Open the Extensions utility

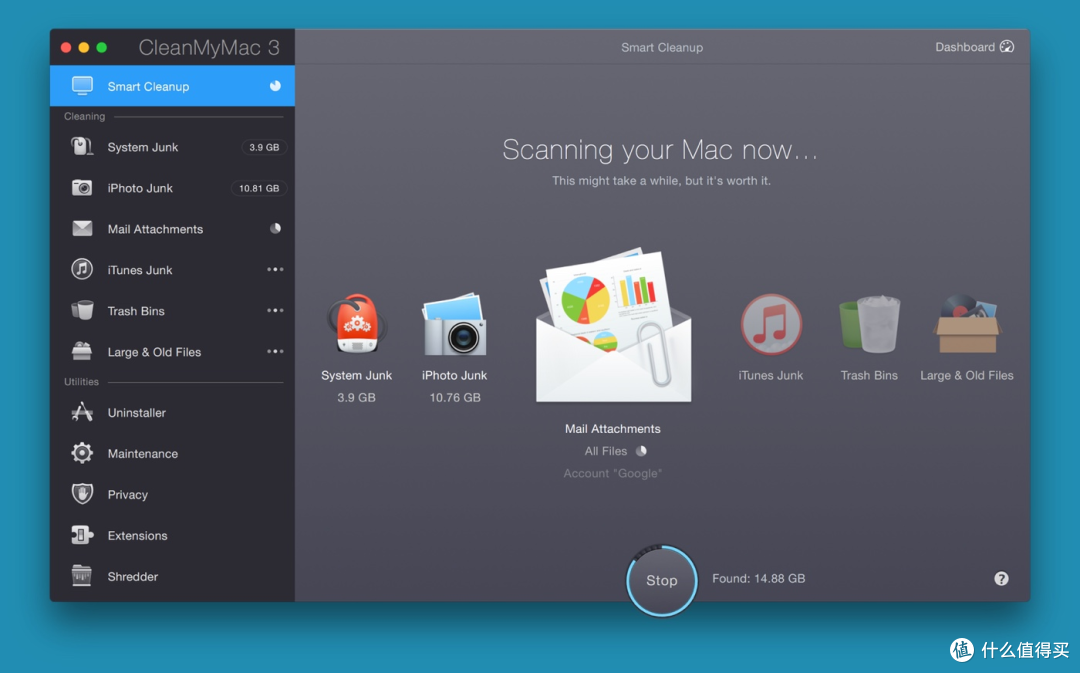click(x=172, y=535)
